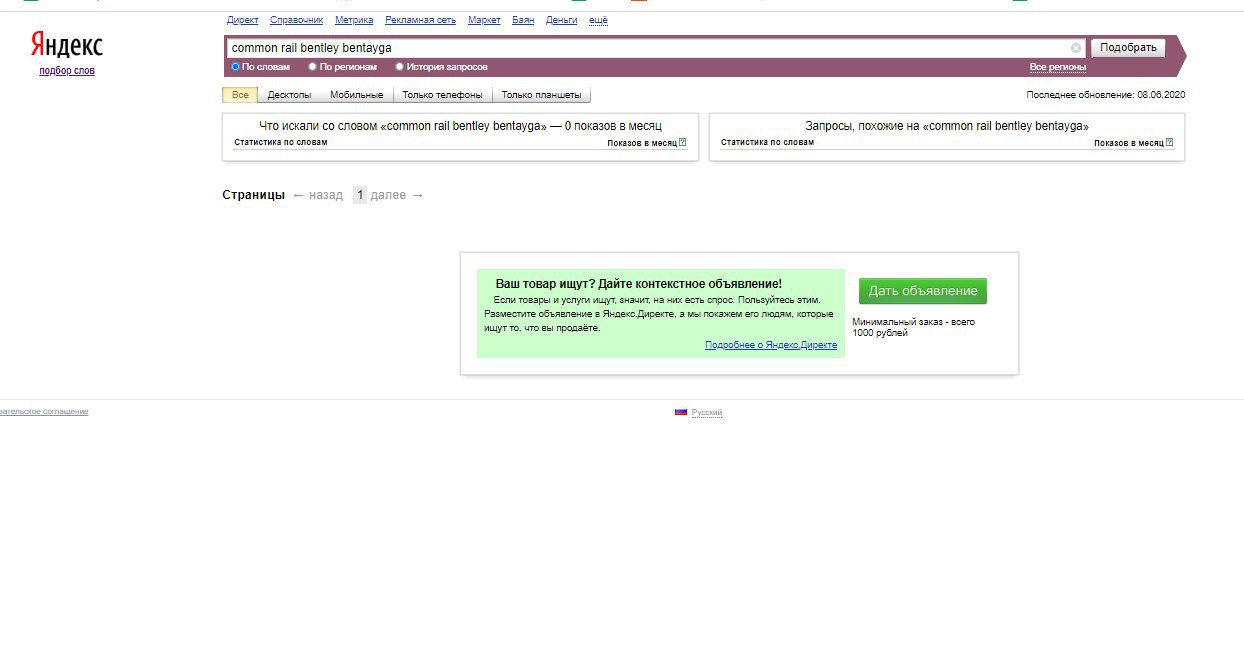The image size is (1244, 657).
Task: Go to the далее next page link
Action: point(397,195)
